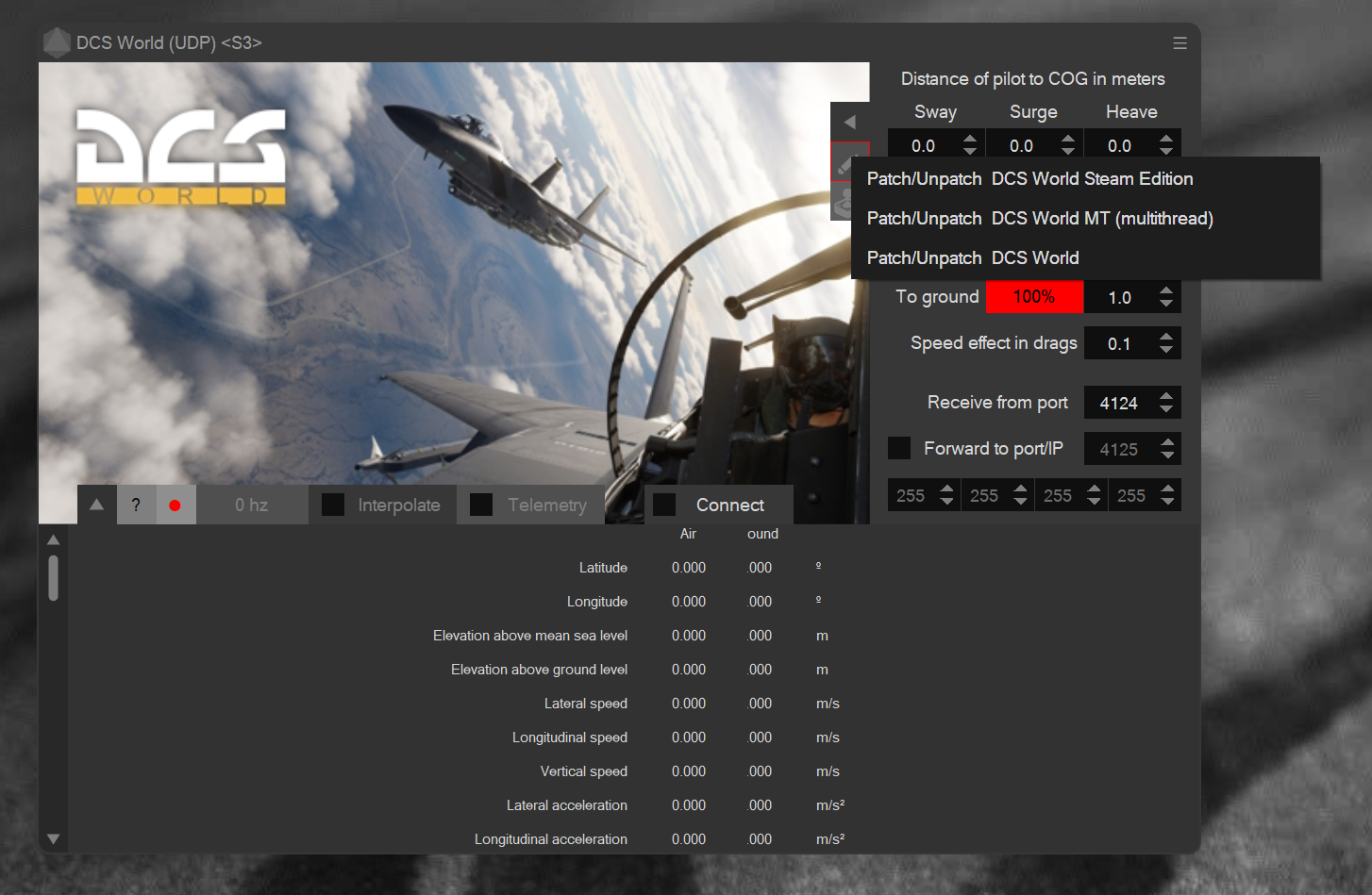Click the Connect button
The image size is (1372, 895).
point(729,506)
